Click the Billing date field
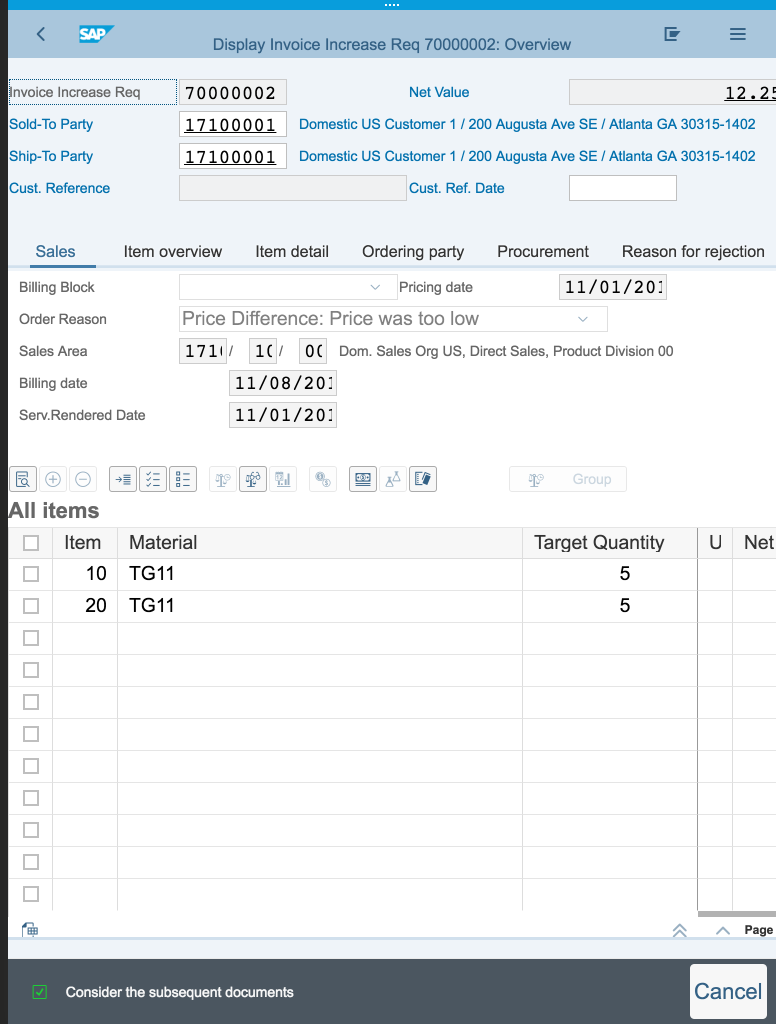 tap(283, 383)
